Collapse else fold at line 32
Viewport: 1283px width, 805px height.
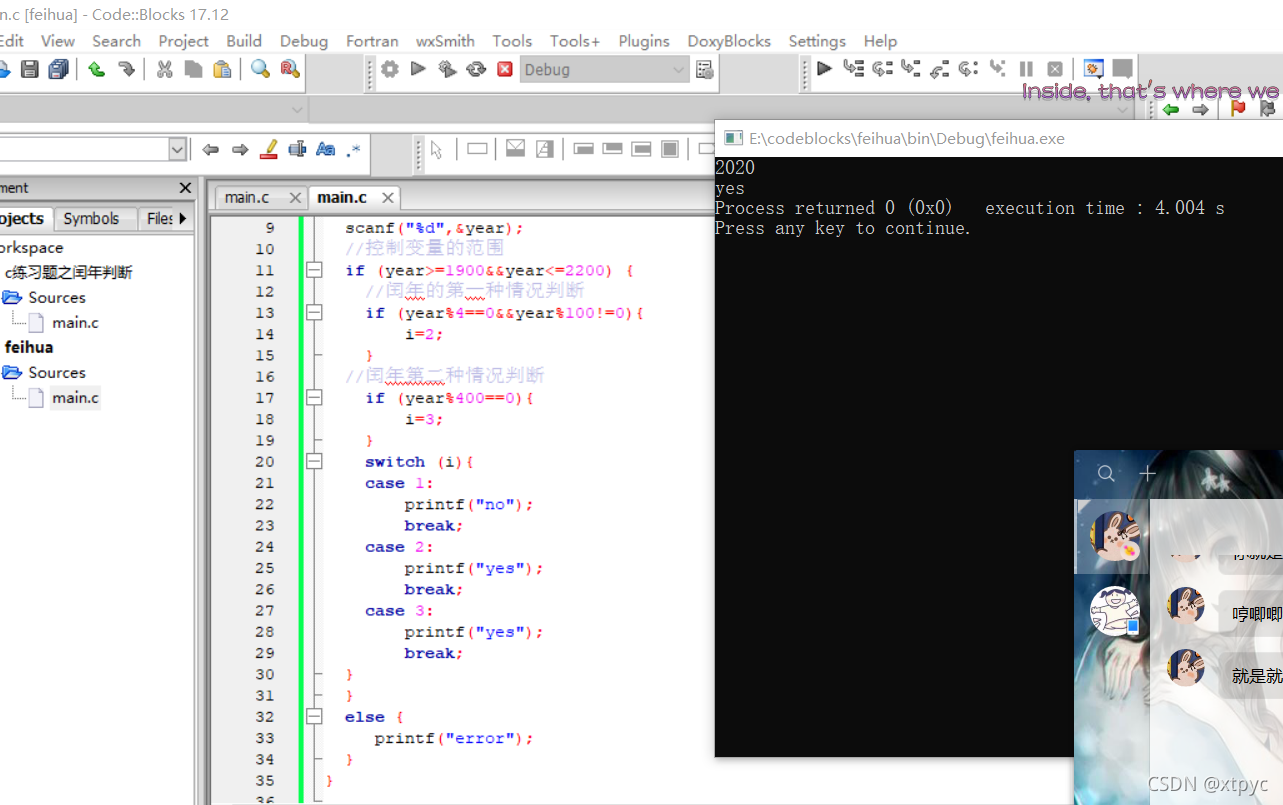(314, 716)
